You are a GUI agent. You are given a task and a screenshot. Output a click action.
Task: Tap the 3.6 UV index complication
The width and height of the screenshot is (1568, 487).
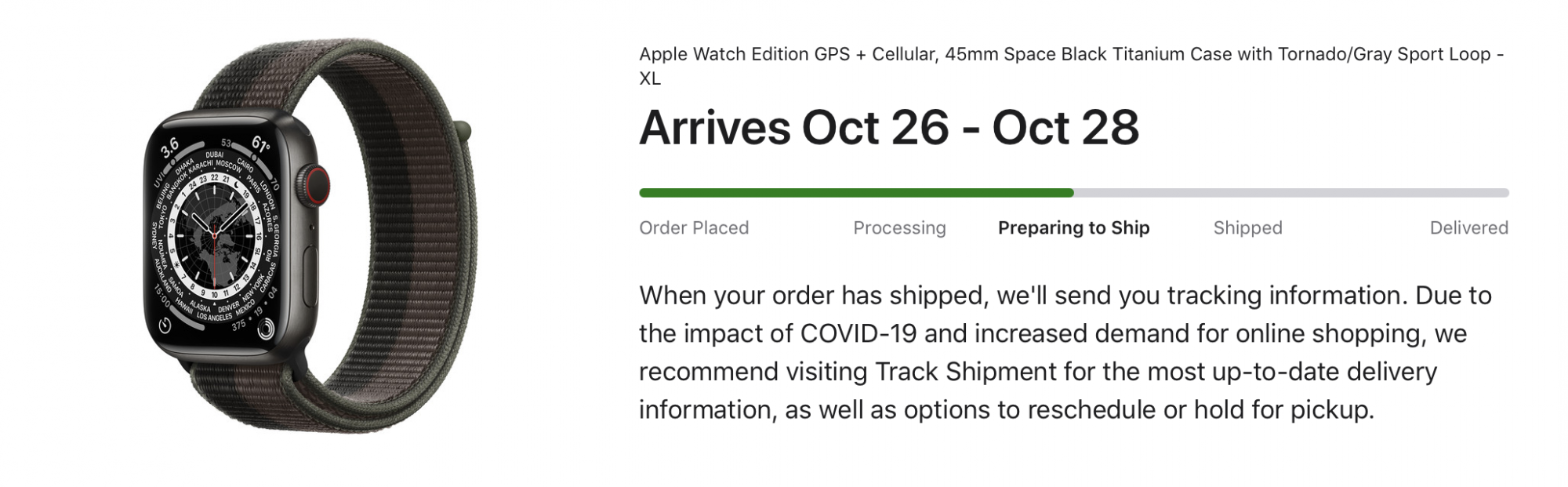pyautogui.click(x=169, y=147)
